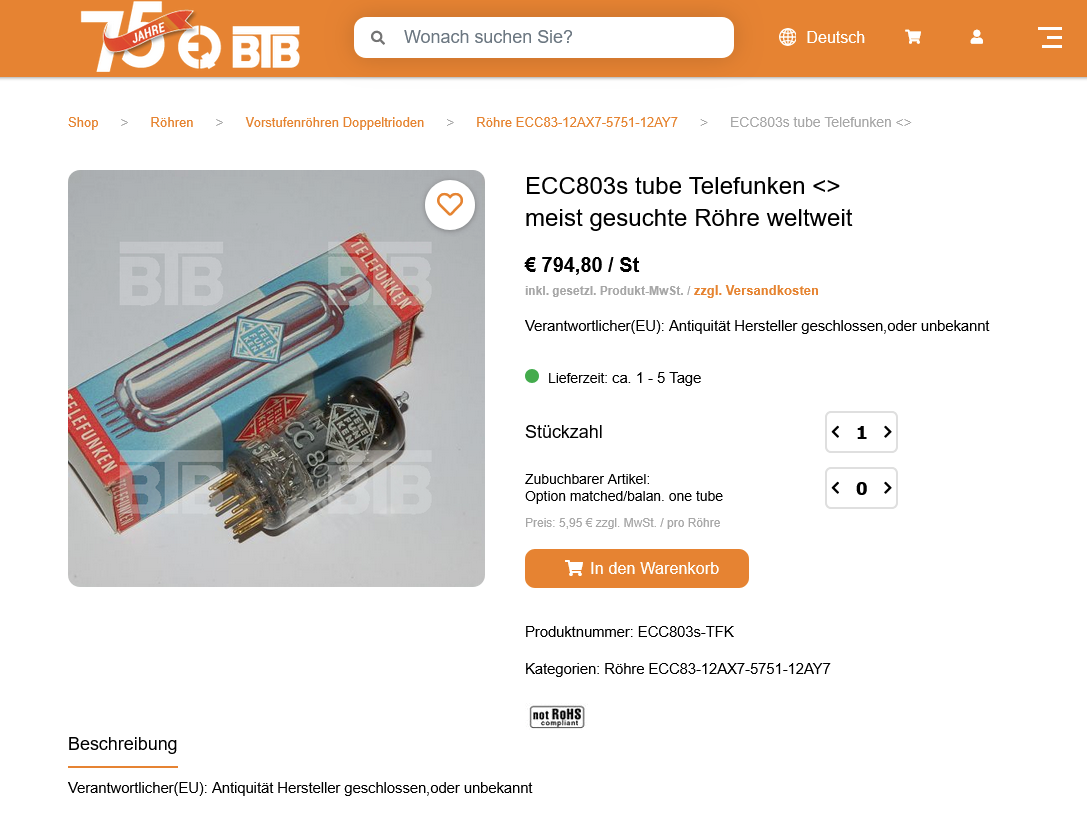
Task: Decrease Stückzahl quantity with left arrow
Action: (836, 432)
